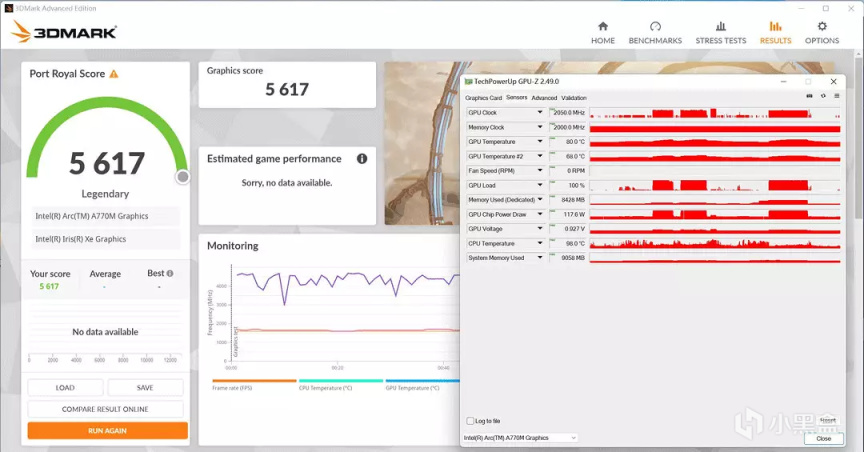Viewport: 864px width, 452px height.
Task: Click the GPU-Z Reset button
Action: [x=828, y=420]
